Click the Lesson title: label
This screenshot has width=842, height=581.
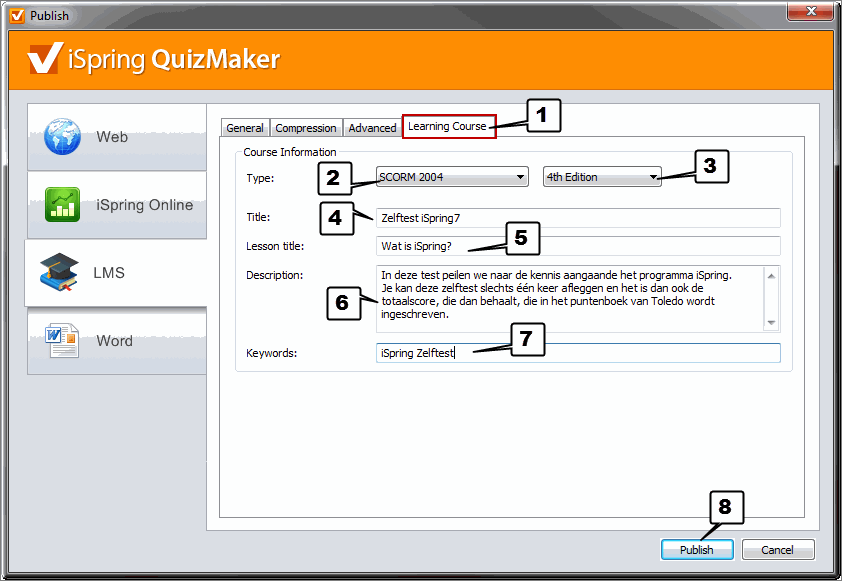tap(275, 246)
